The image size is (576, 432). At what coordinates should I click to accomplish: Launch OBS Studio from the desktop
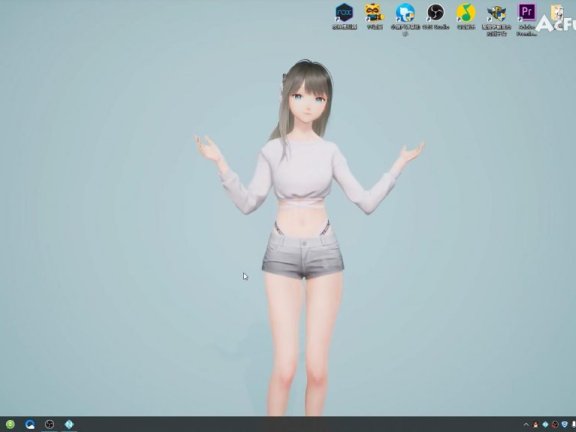pyautogui.click(x=436, y=17)
